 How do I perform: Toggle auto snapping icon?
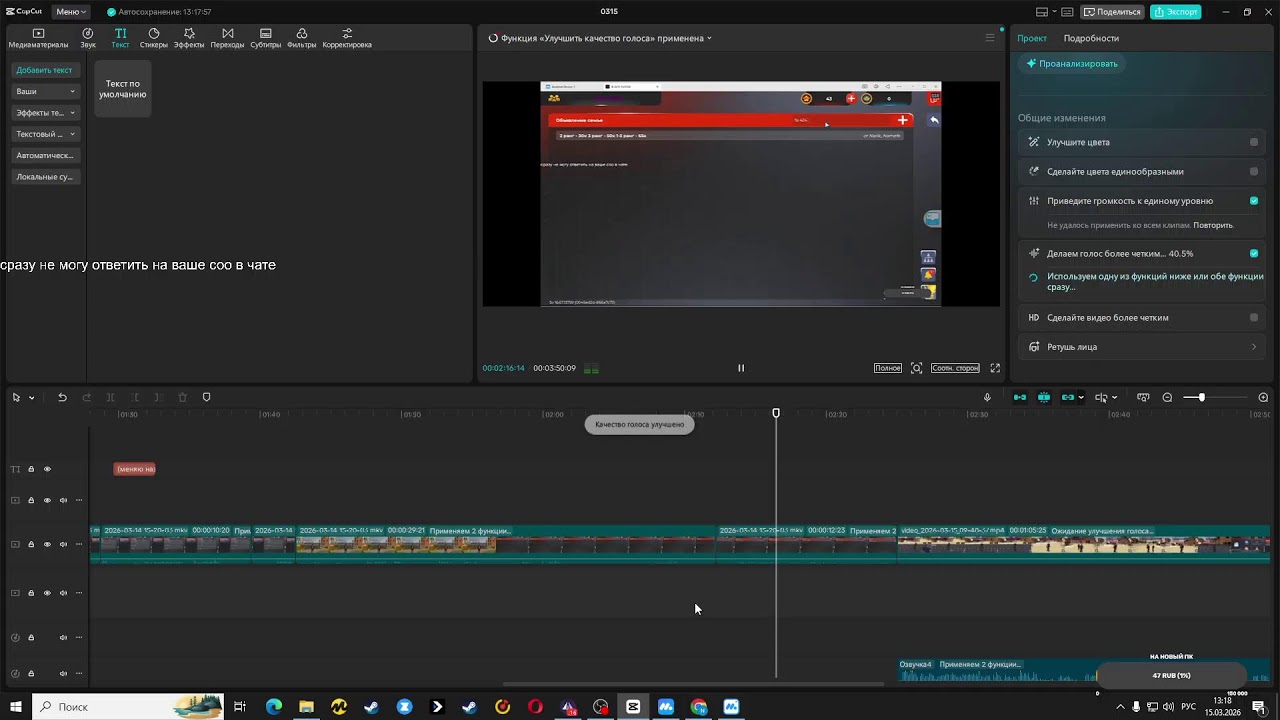[1044, 397]
